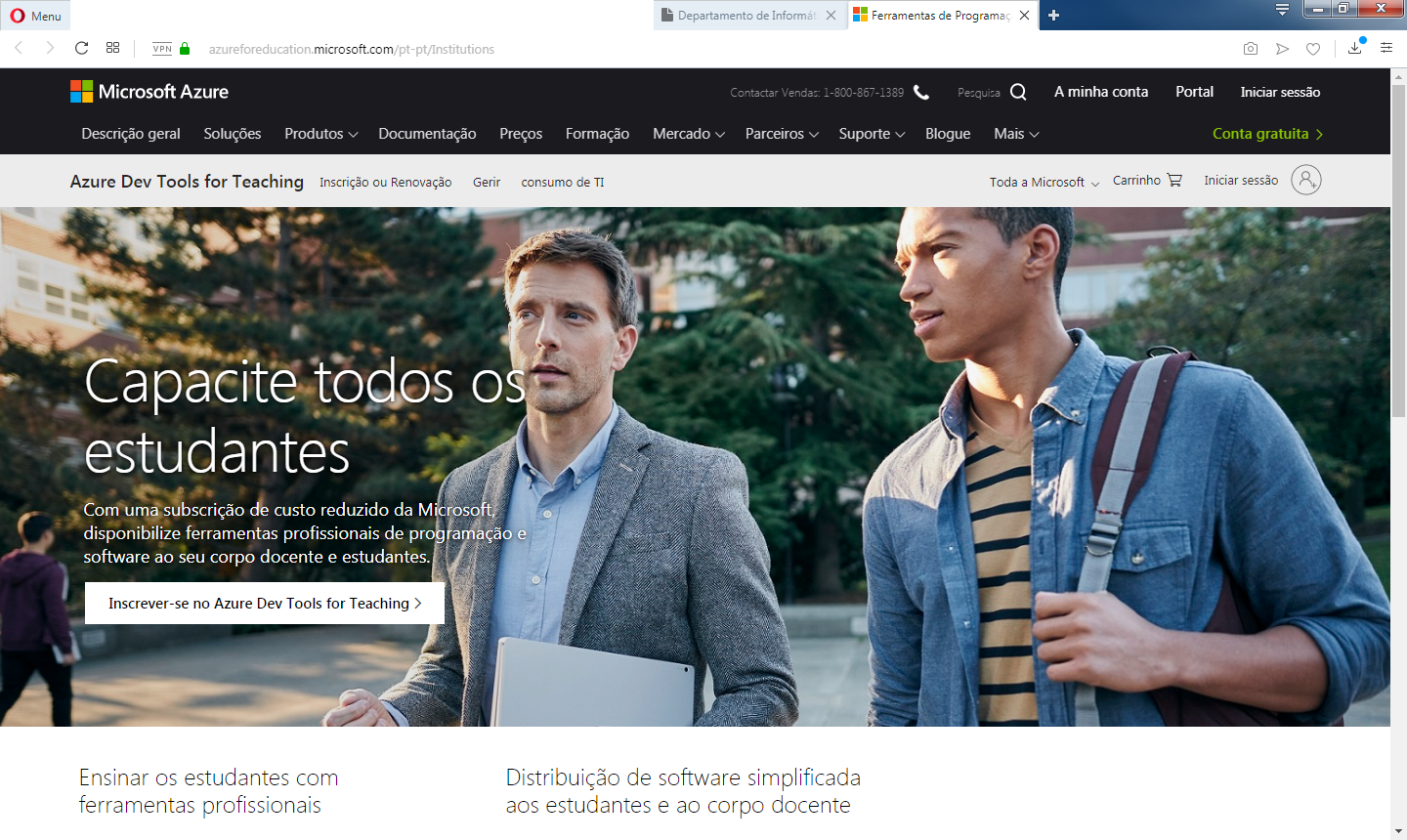Screen dimensions: 1407x840
Task: Expand the Mais dropdown
Action: click(1016, 134)
